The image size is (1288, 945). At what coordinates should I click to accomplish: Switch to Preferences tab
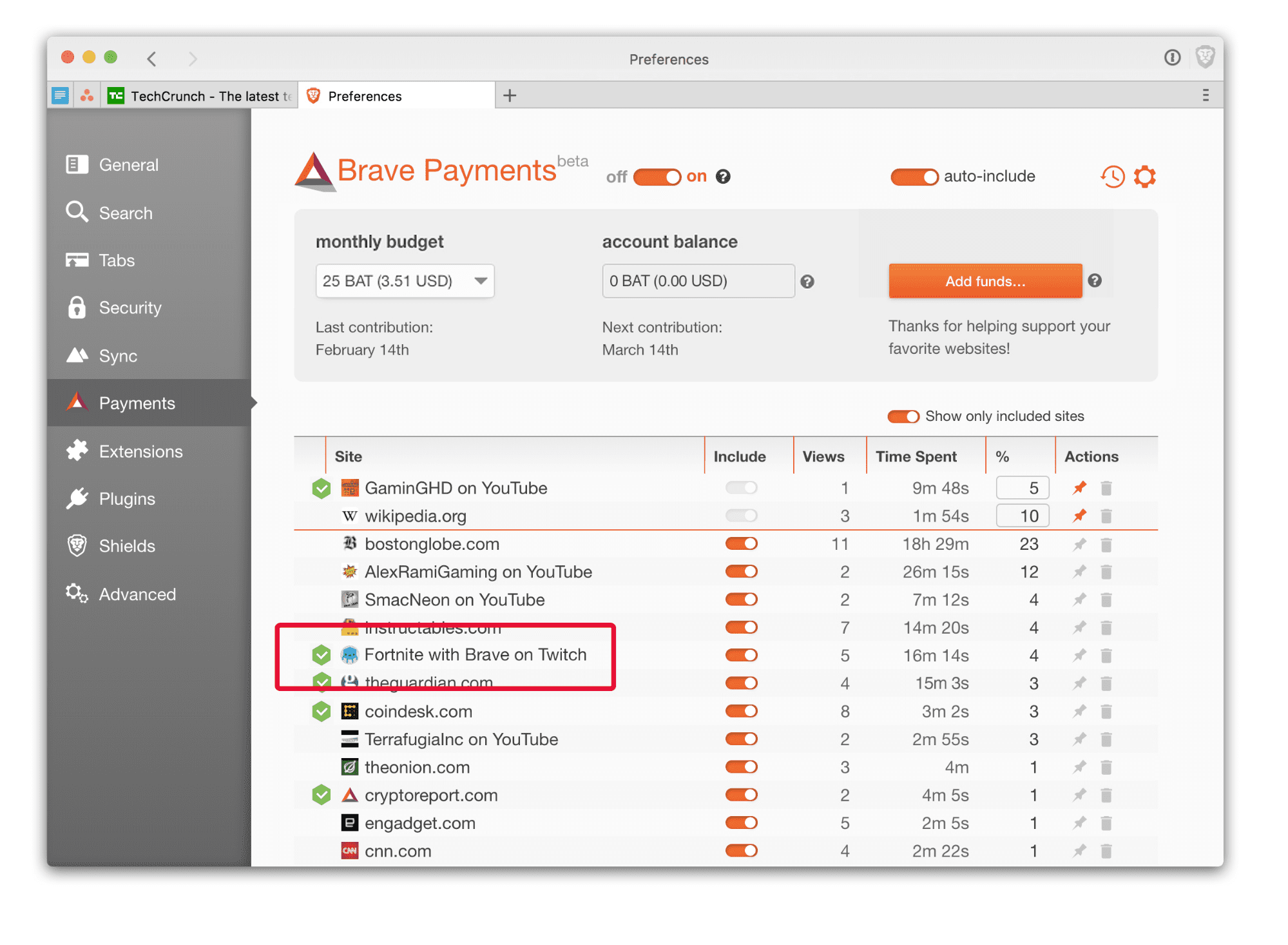point(396,96)
